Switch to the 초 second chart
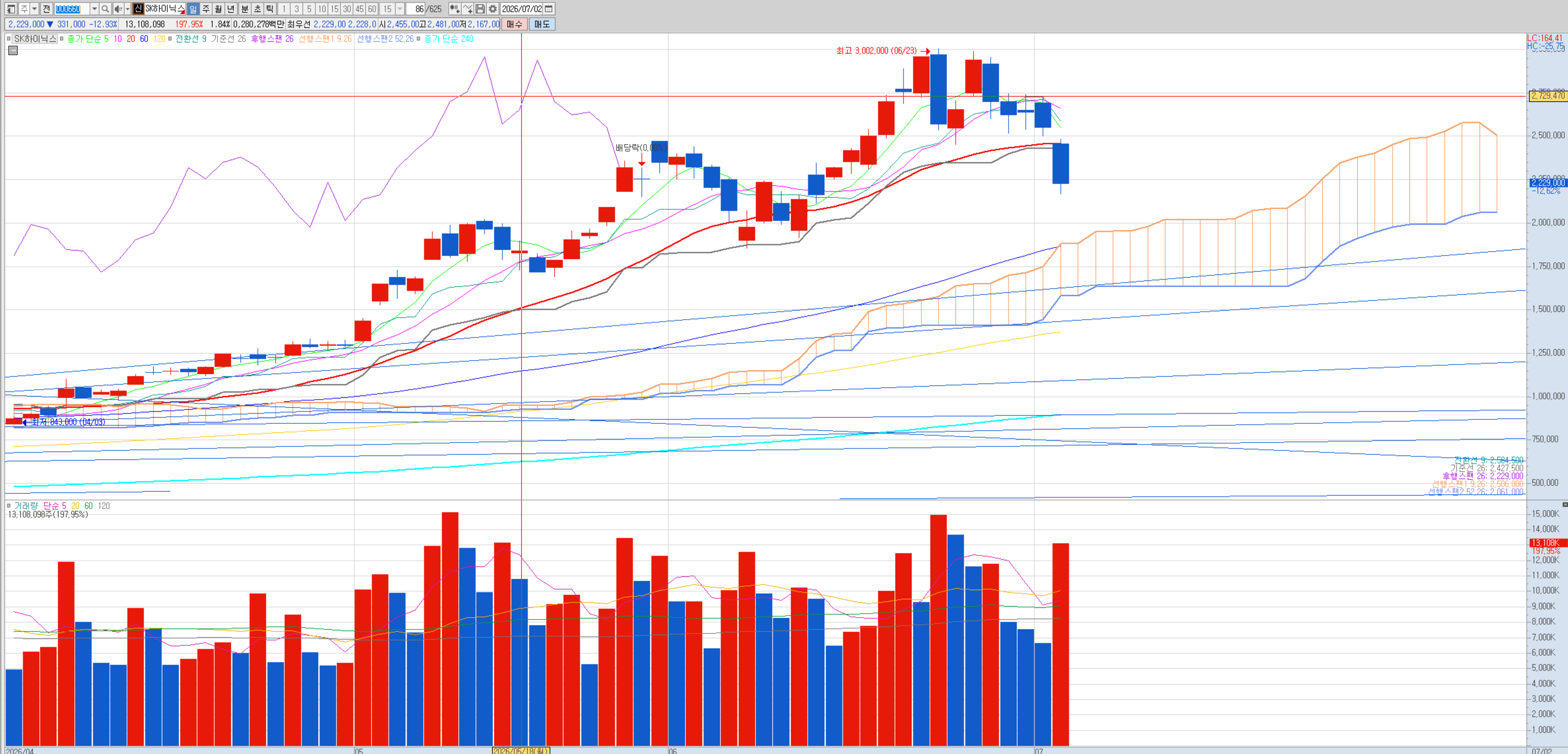 click(257, 8)
